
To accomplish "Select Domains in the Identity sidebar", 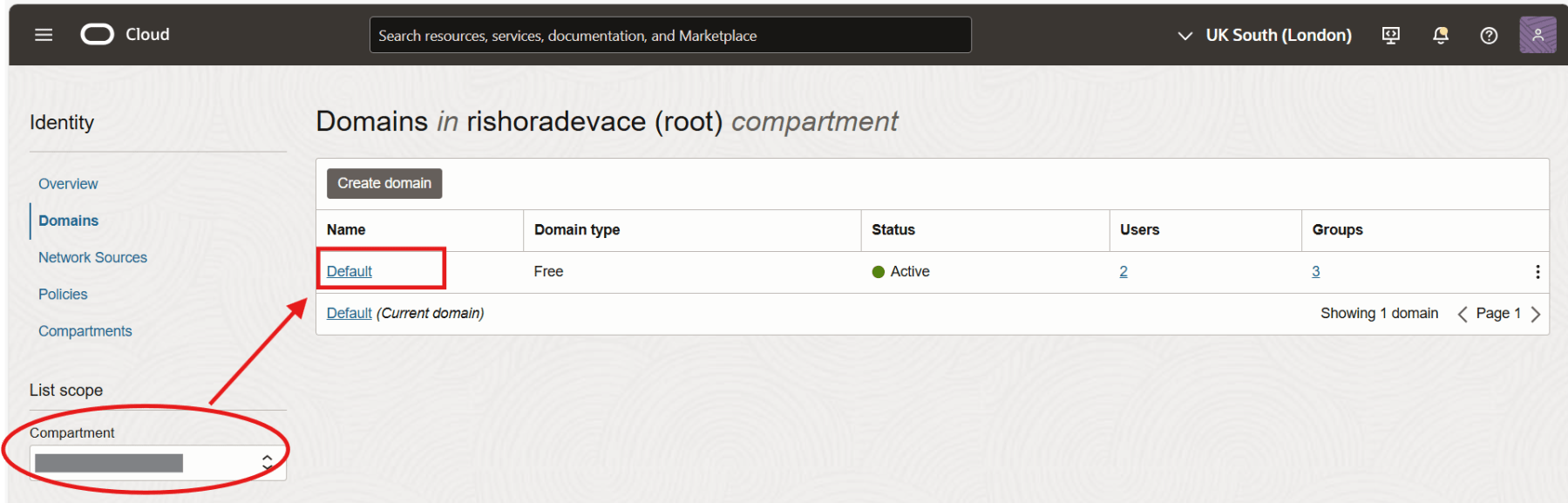I will [68, 221].
